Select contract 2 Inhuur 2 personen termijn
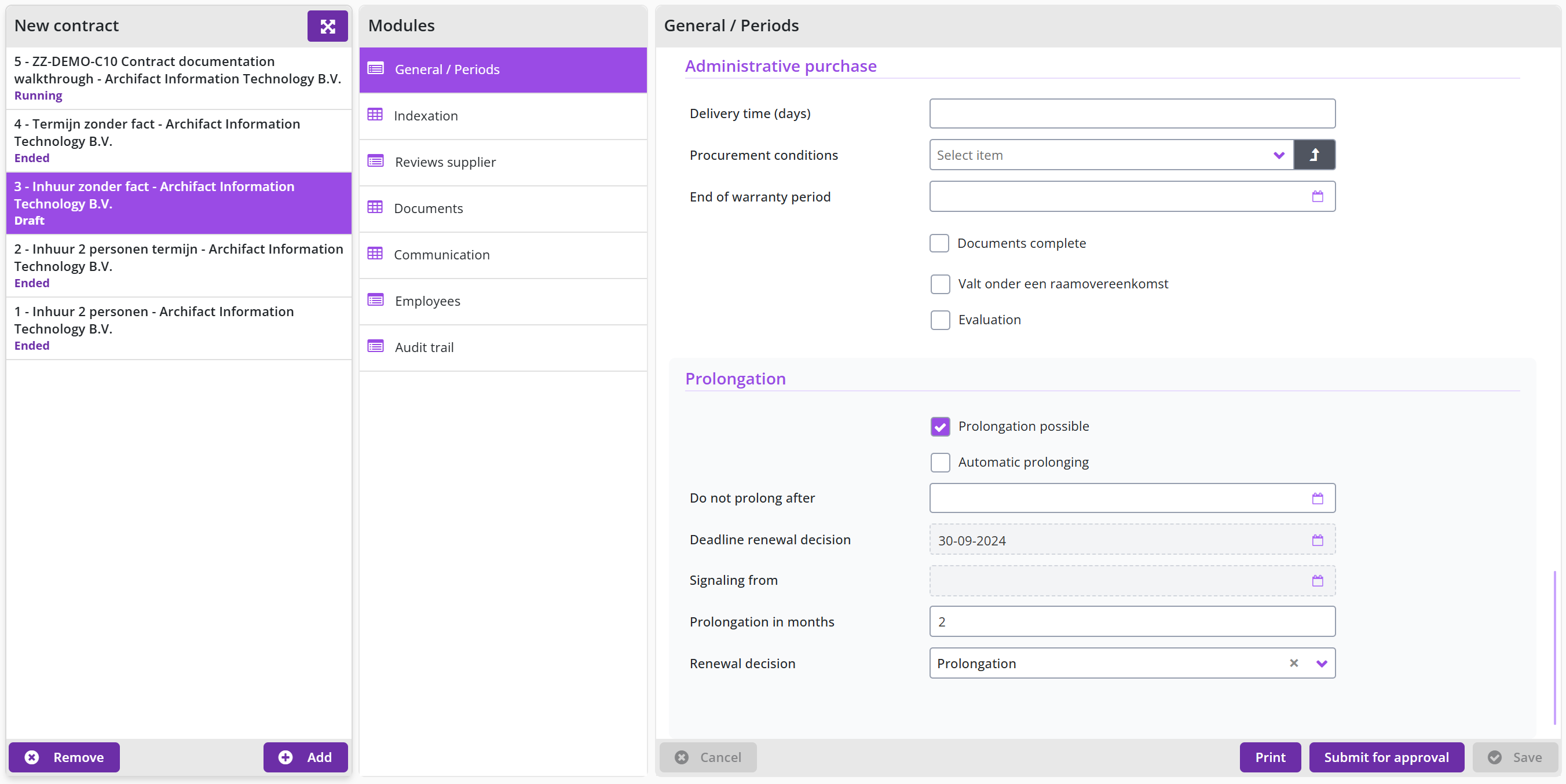The width and height of the screenshot is (1566, 784). coord(179,266)
